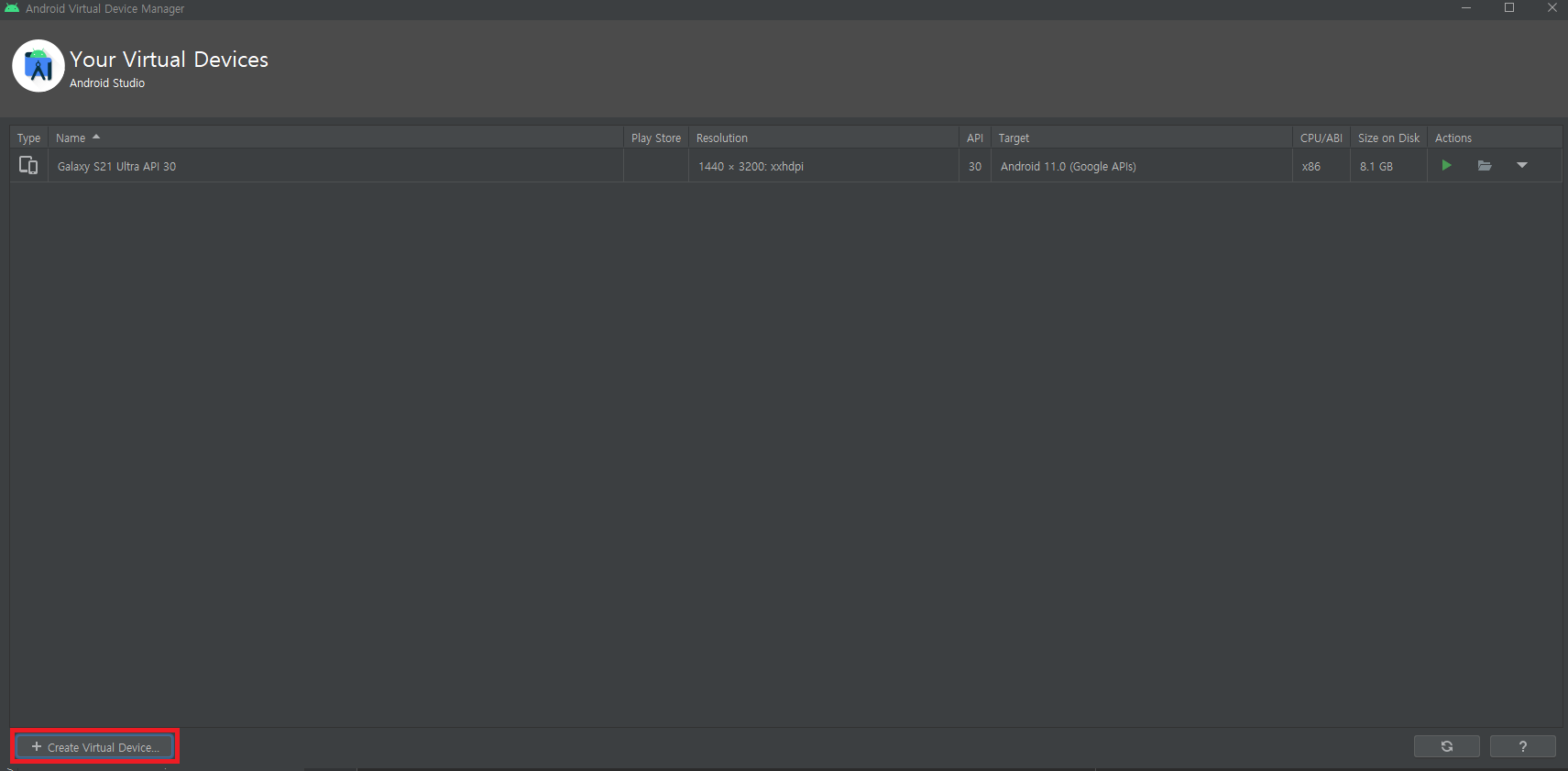1568x771 pixels.
Task: Click the Android icon in title bar
Action: point(12,8)
